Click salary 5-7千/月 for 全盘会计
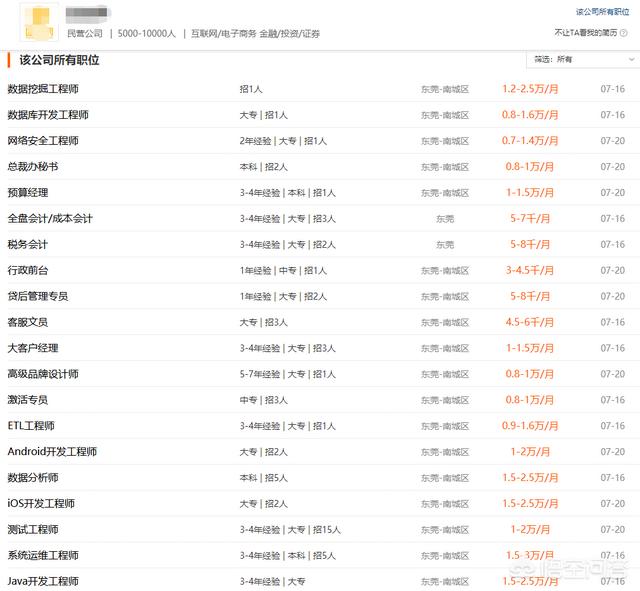The height and width of the screenshot is (591, 640). [530, 218]
